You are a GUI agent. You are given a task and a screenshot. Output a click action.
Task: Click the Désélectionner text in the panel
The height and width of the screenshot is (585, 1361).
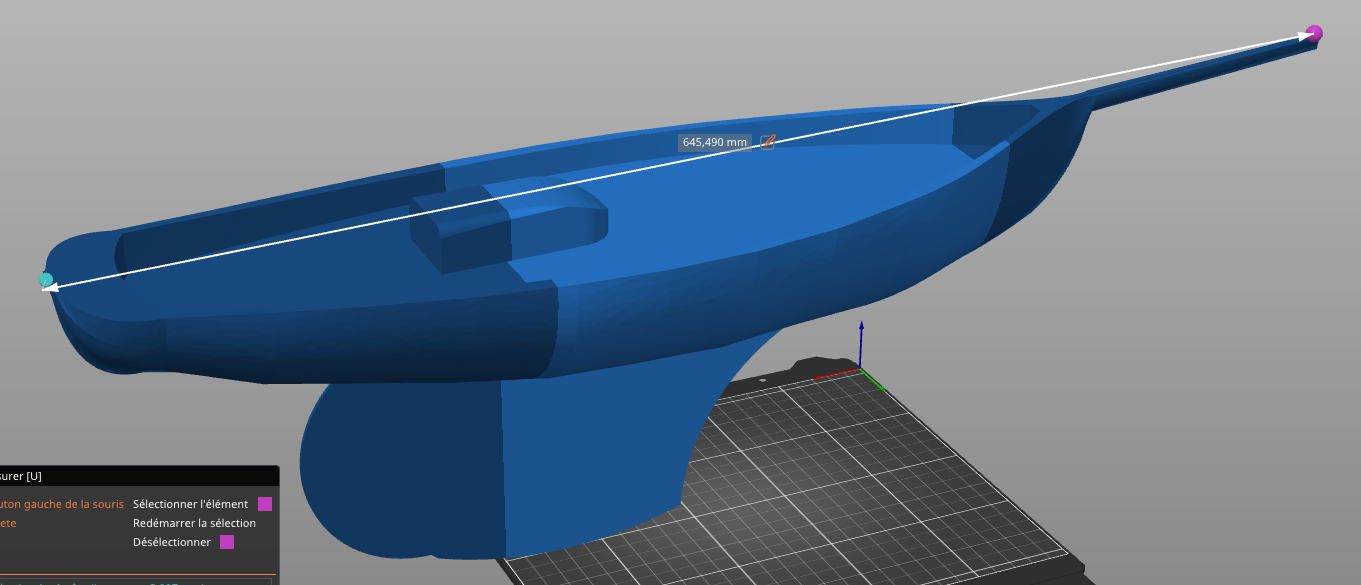click(x=171, y=542)
